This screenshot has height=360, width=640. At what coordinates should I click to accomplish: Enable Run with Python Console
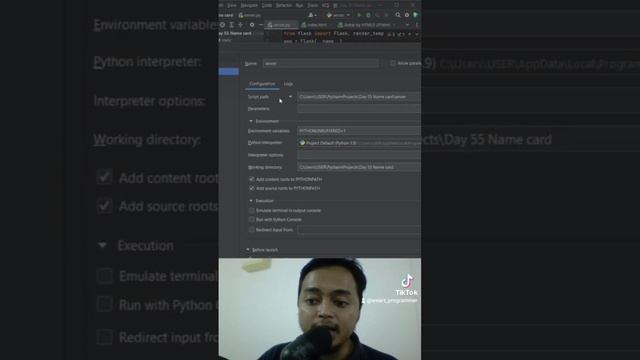pos(252,220)
